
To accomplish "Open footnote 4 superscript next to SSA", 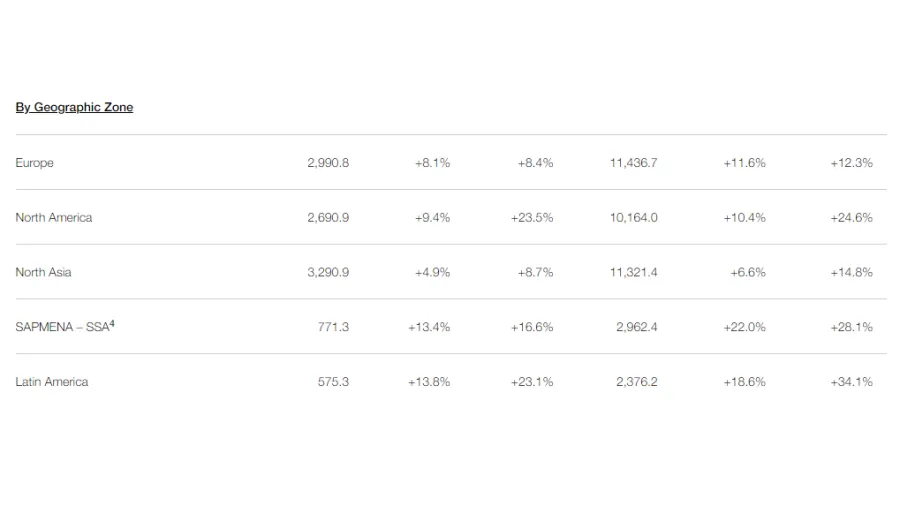I will pos(112,324).
